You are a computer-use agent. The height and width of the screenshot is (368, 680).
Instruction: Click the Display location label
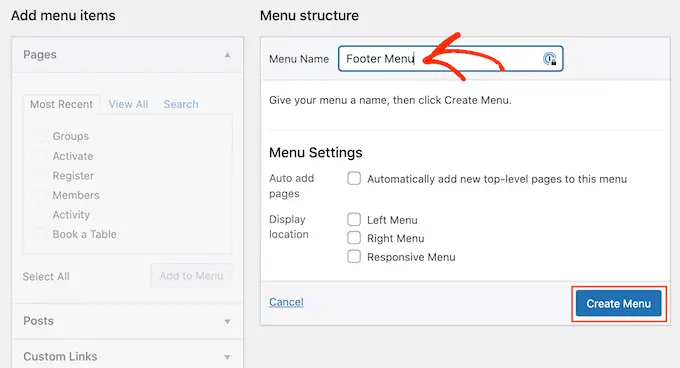pos(289,227)
